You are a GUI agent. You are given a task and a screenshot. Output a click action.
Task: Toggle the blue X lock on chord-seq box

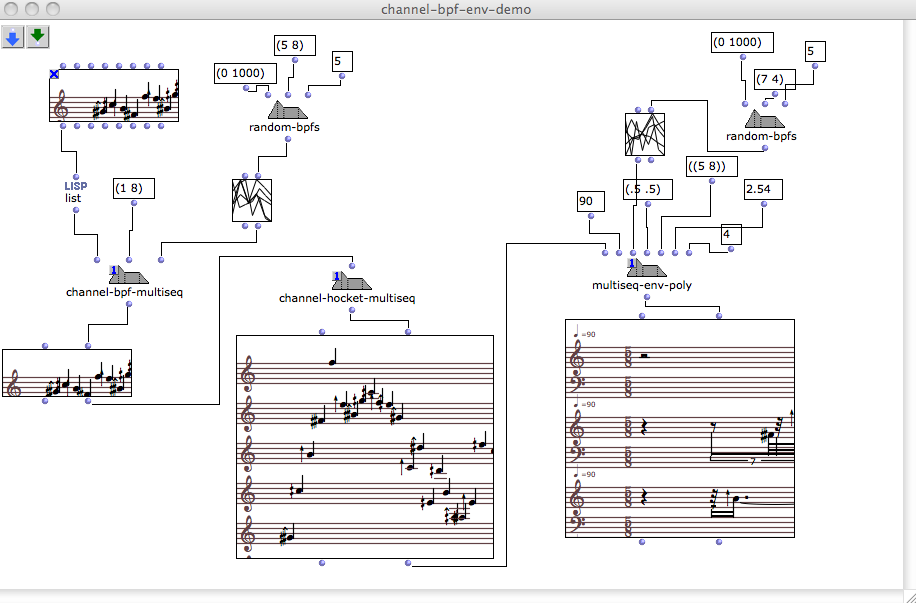(x=54, y=74)
